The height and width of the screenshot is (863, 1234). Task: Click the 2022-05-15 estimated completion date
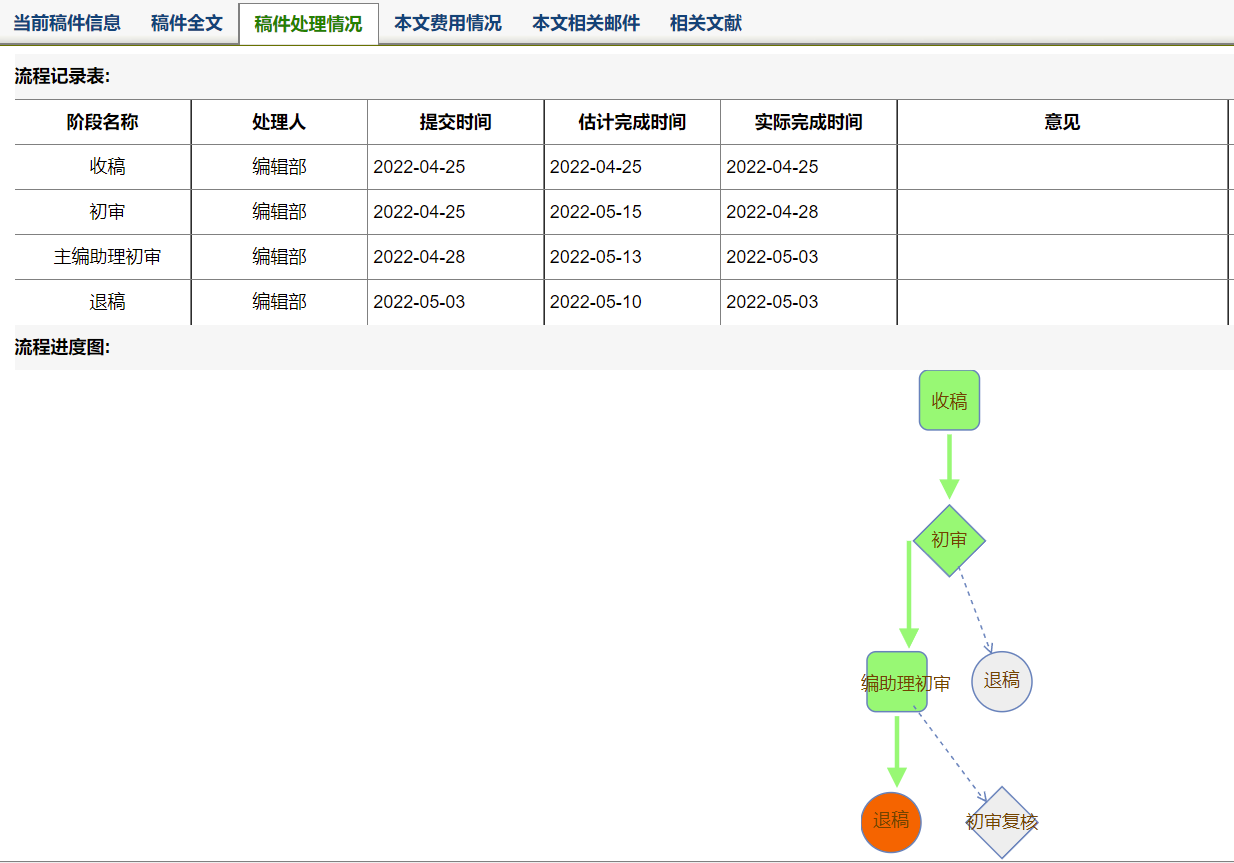(x=596, y=212)
